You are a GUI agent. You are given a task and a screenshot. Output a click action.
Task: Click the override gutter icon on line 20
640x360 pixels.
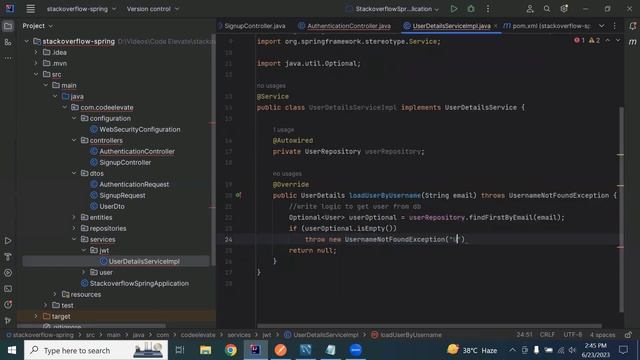click(x=238, y=195)
